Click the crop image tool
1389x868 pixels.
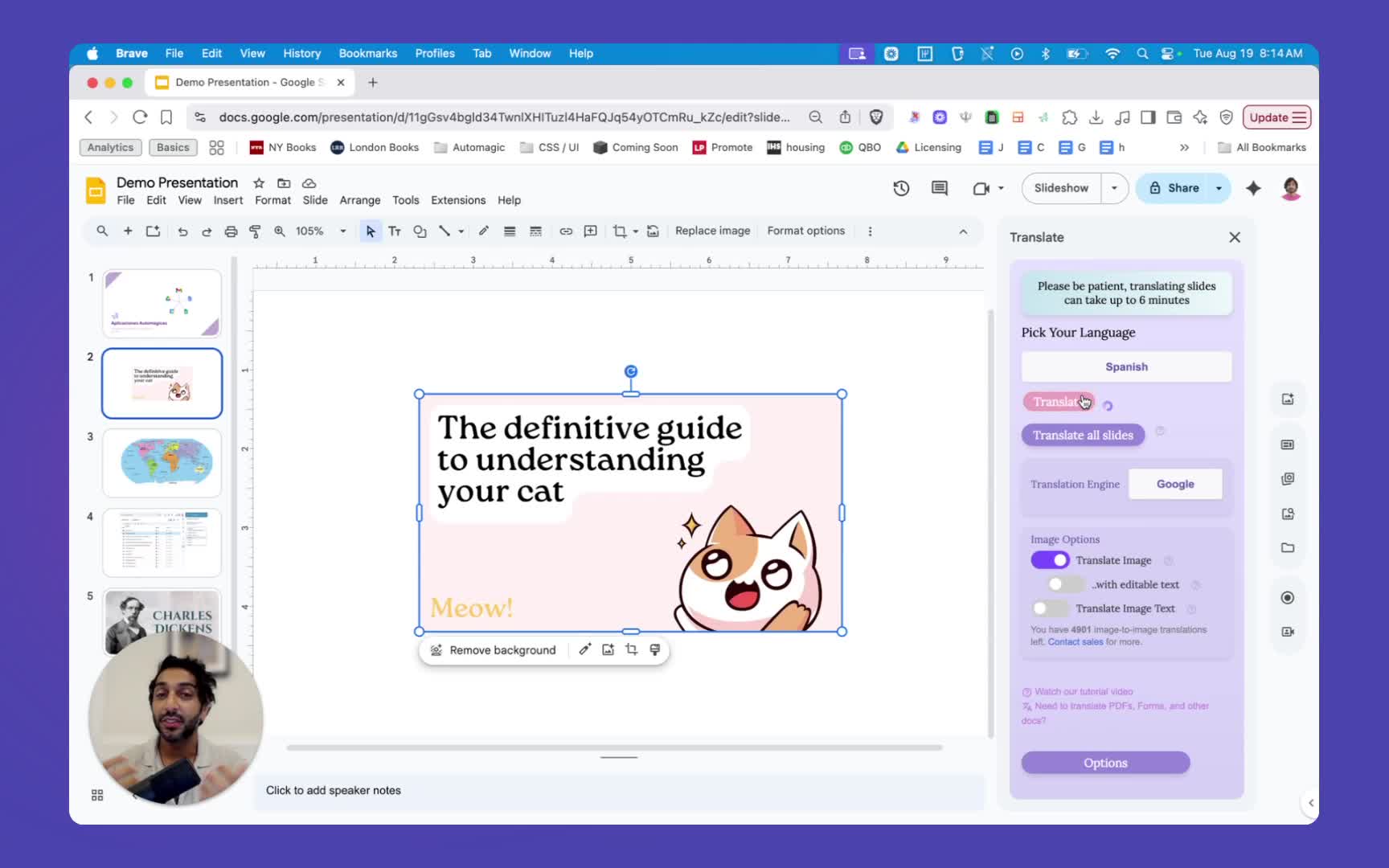tap(619, 231)
